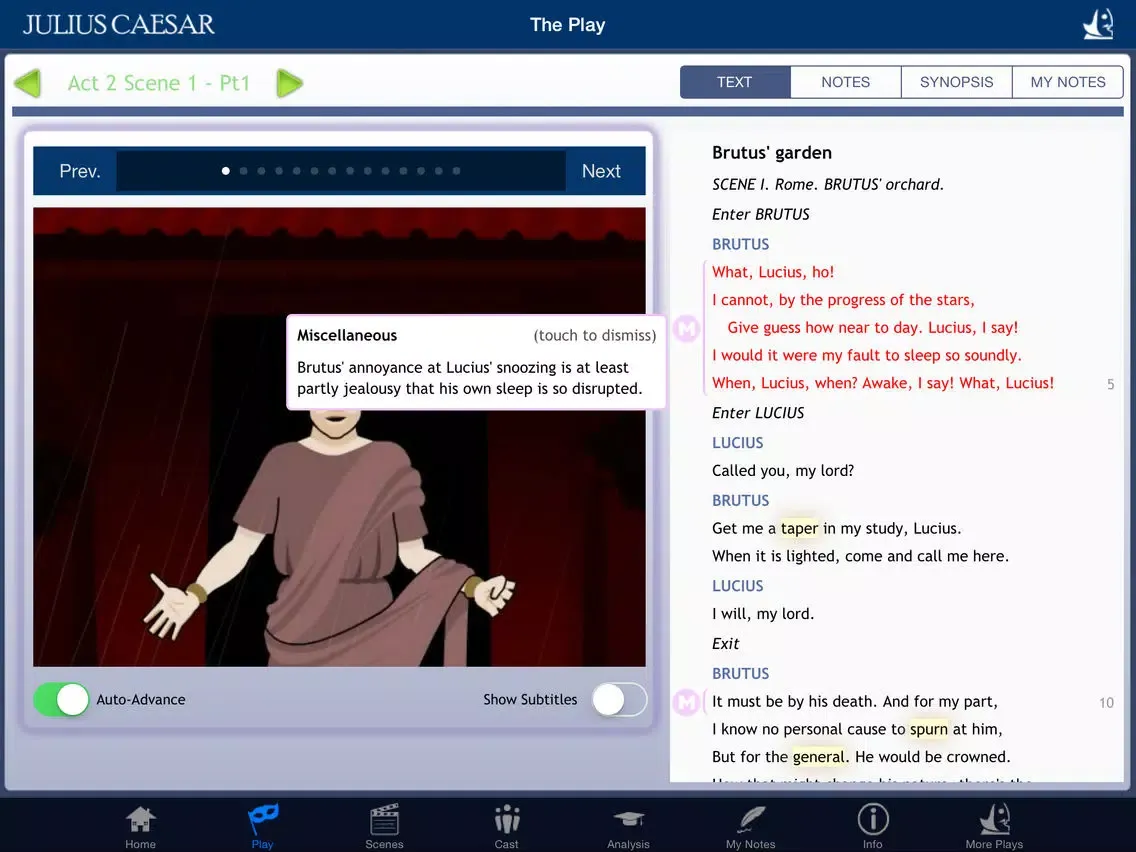
Task: Click the line 'Called you, my lord?'
Action: coord(782,471)
